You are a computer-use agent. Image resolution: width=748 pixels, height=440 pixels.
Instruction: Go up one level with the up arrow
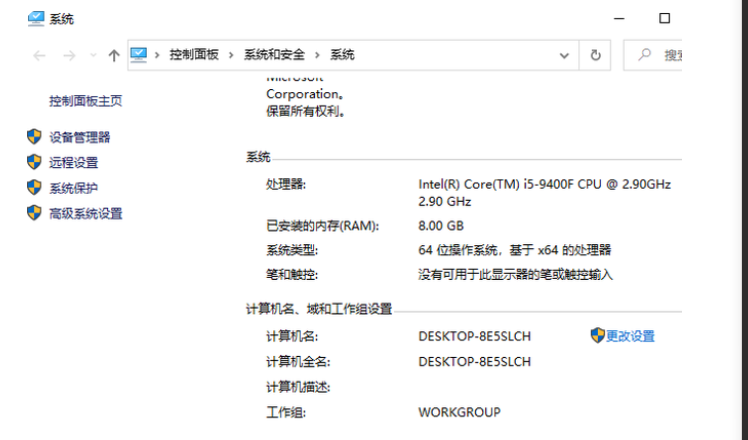(113, 56)
